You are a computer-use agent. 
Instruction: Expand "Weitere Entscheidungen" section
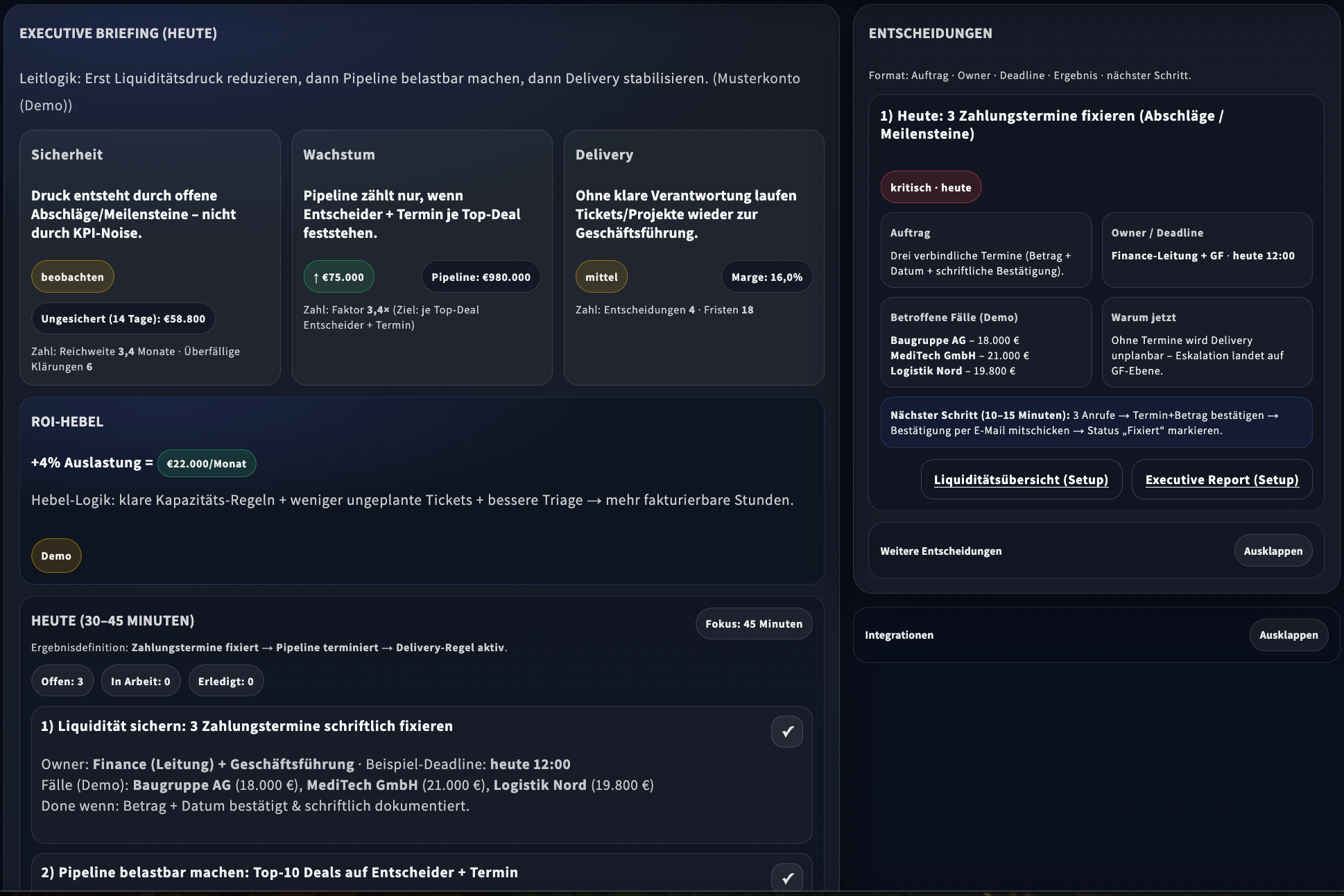pos(1272,550)
